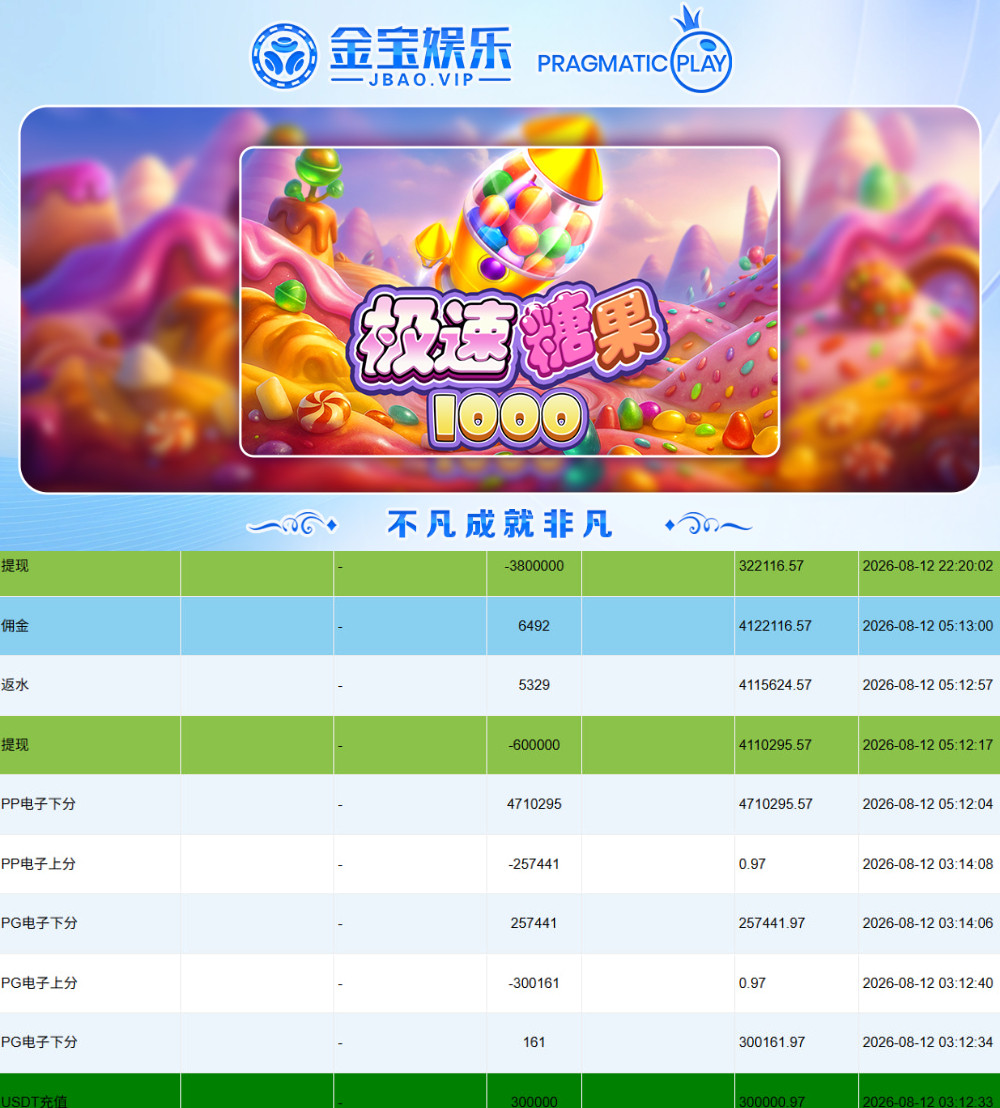The width and height of the screenshot is (1000, 1108).
Task: Click the Pragmatic Play logo
Action: click(634, 49)
